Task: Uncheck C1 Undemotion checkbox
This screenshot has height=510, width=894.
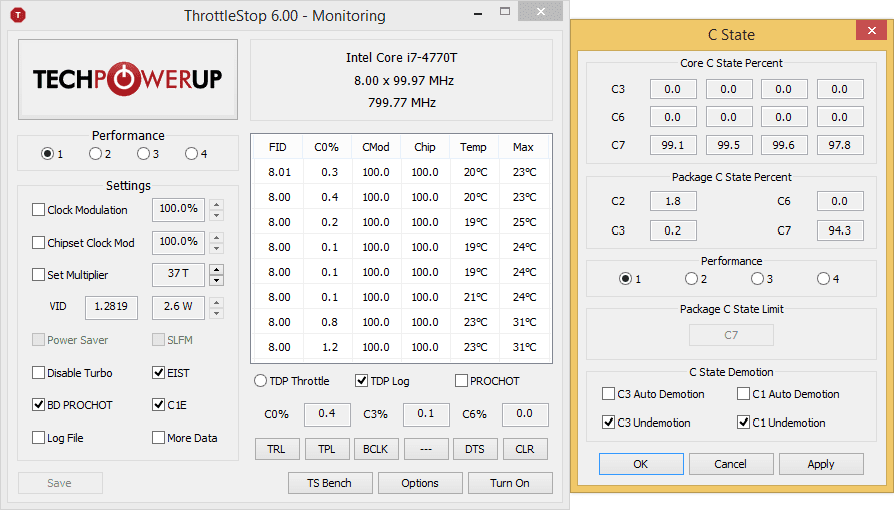Action: coord(743,422)
